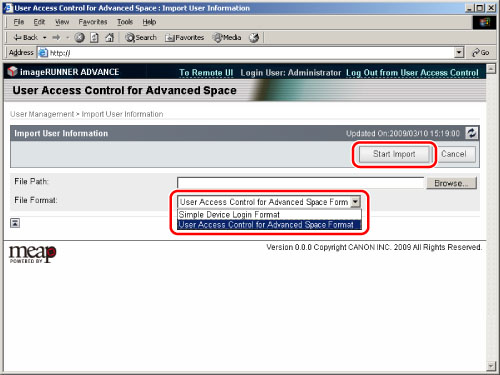The height and width of the screenshot is (375, 500).
Task: Open the Help menu
Action: coord(149,22)
